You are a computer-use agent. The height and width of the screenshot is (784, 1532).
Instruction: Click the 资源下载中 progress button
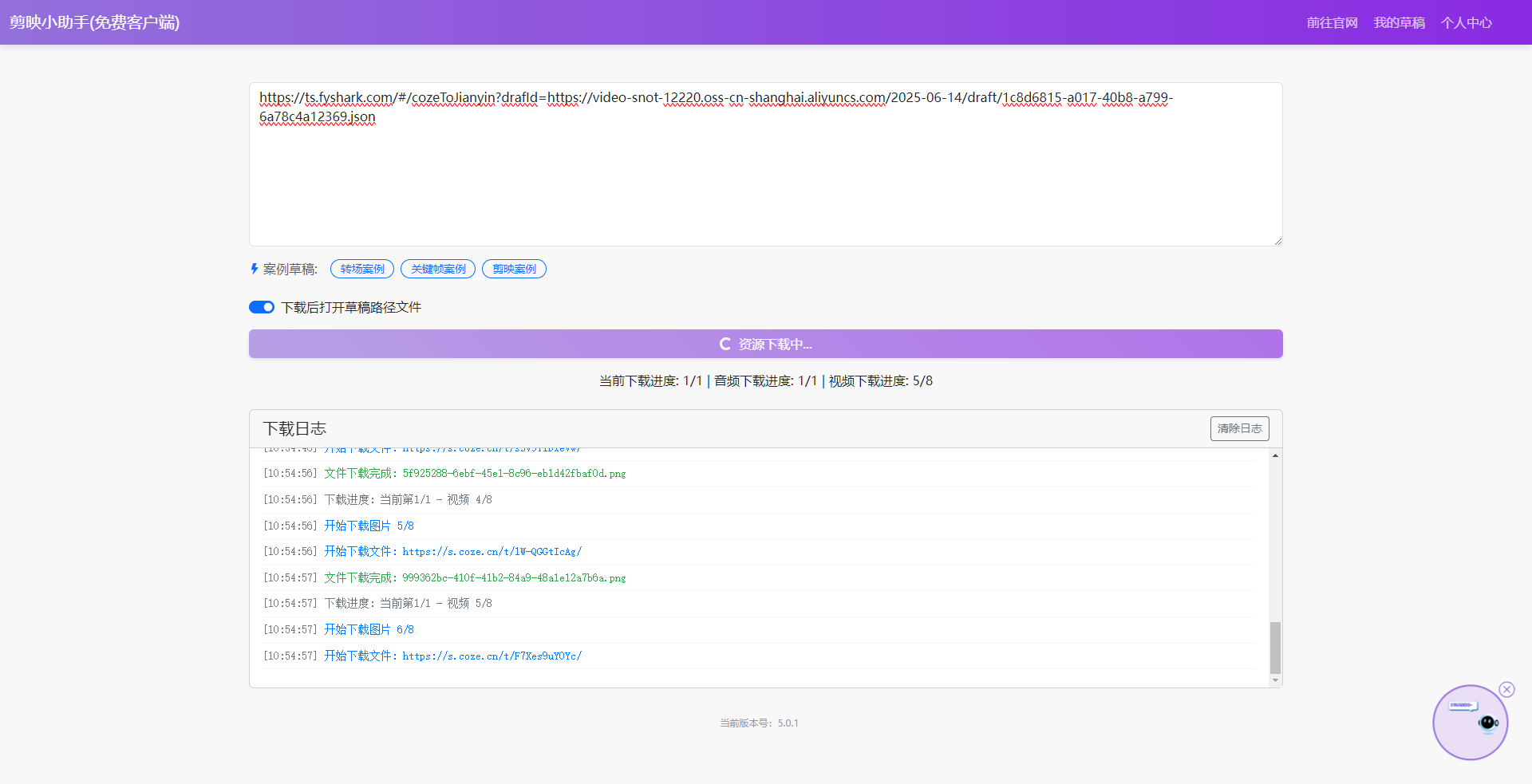(765, 344)
